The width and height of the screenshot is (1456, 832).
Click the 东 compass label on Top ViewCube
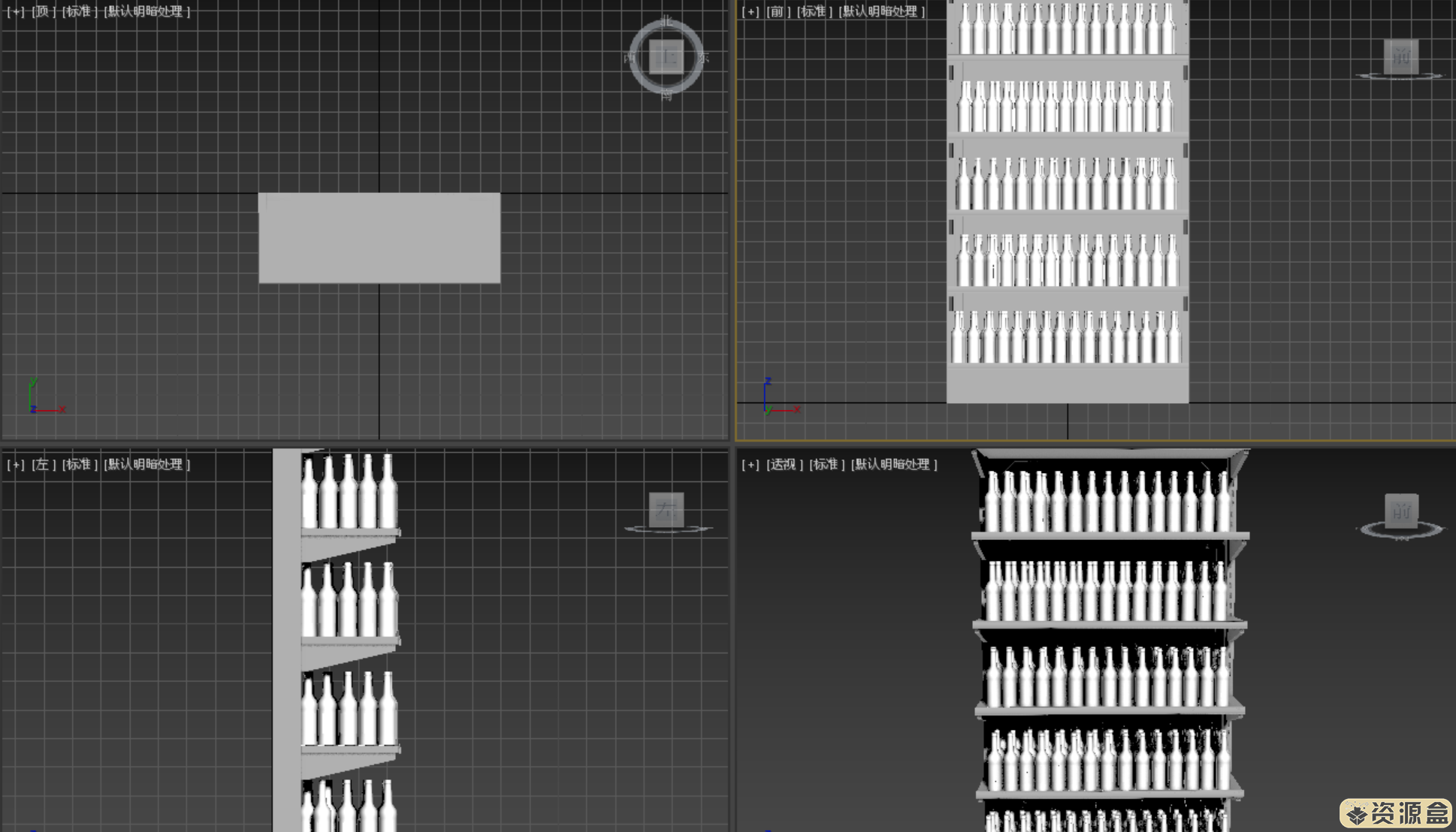(x=703, y=57)
